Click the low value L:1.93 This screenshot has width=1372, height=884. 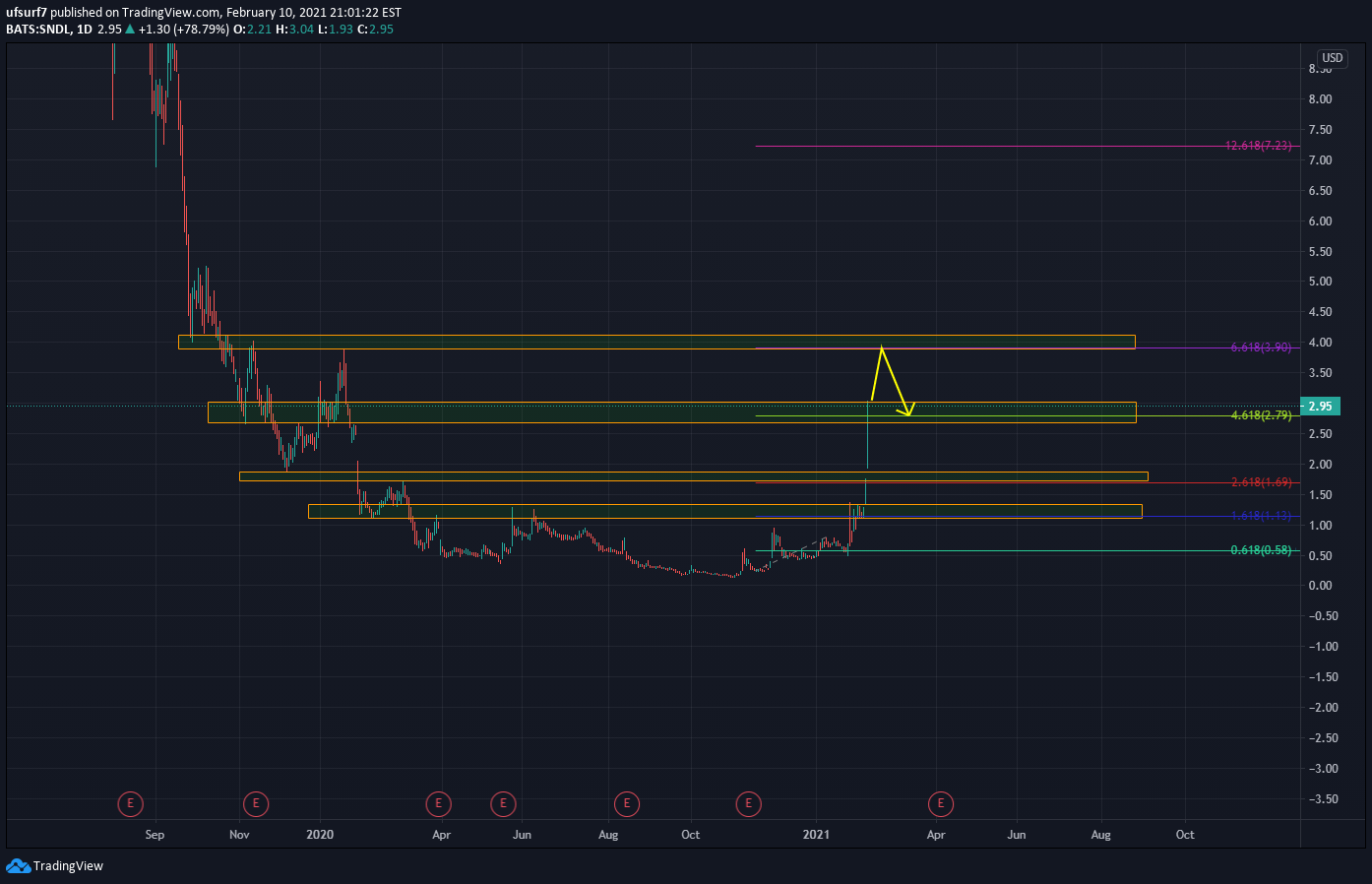click(336, 29)
